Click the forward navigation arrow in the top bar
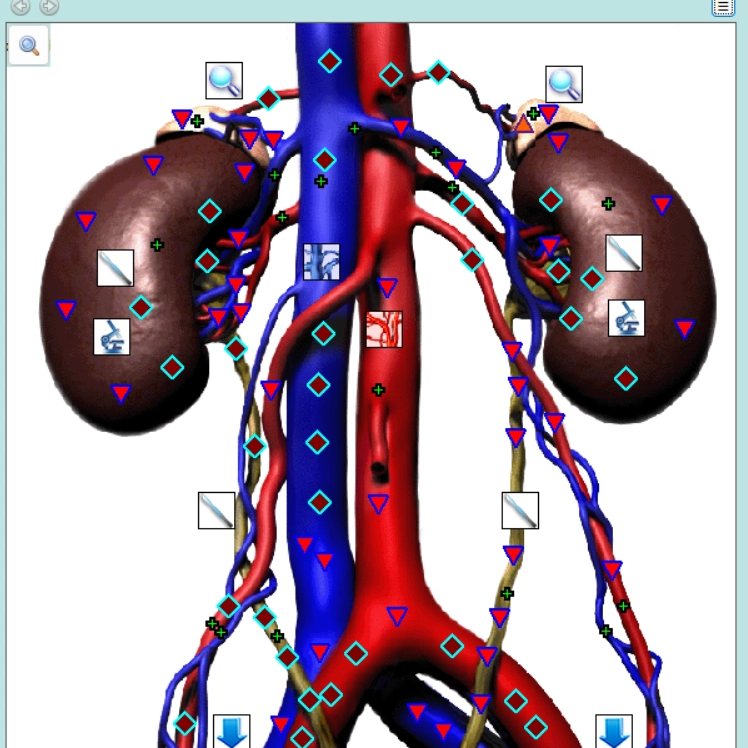Image resolution: width=748 pixels, height=748 pixels. click(x=49, y=6)
